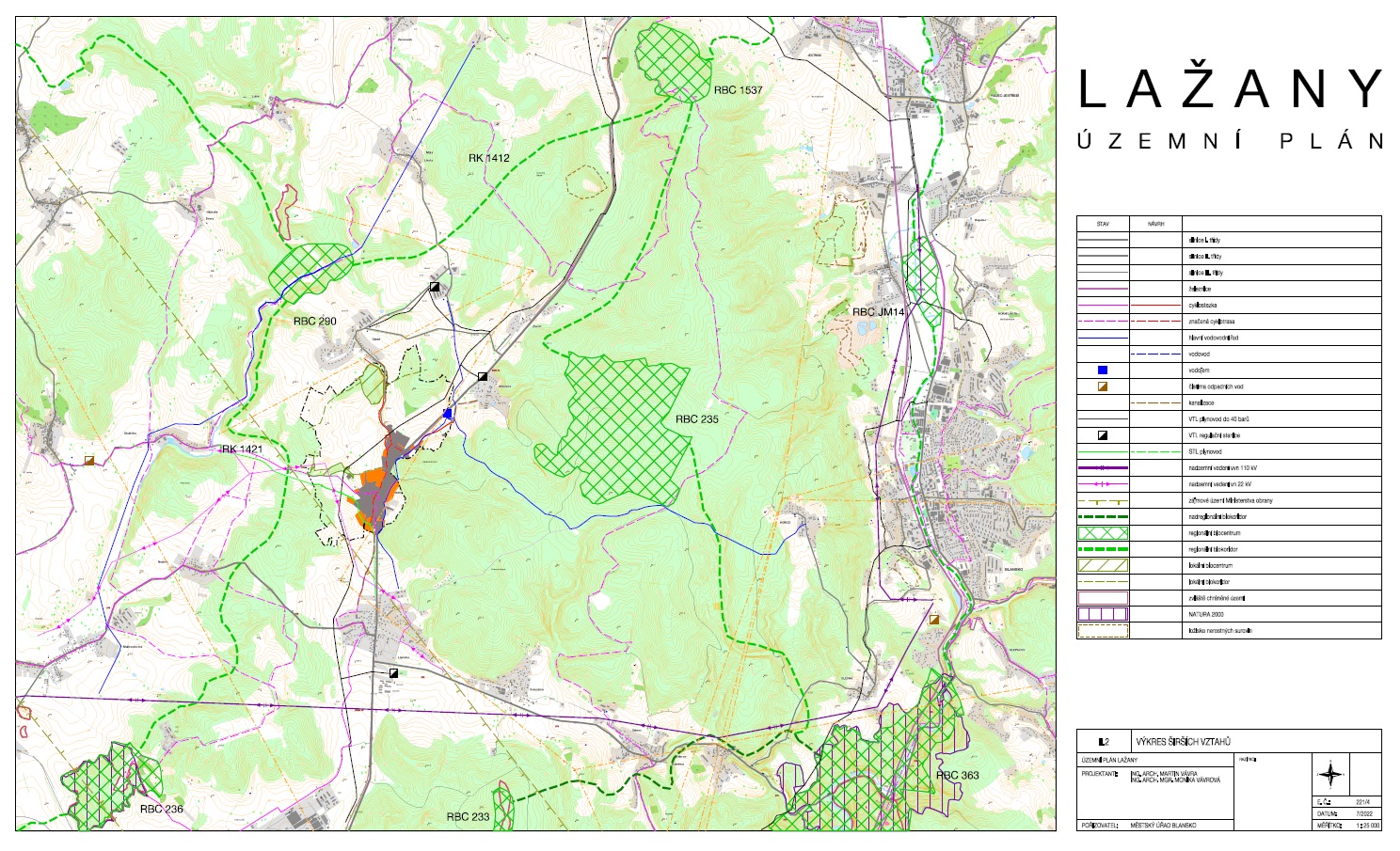Select the regionální biocentrum hatched legend symbol
The width and height of the screenshot is (1400, 851).
(1103, 533)
